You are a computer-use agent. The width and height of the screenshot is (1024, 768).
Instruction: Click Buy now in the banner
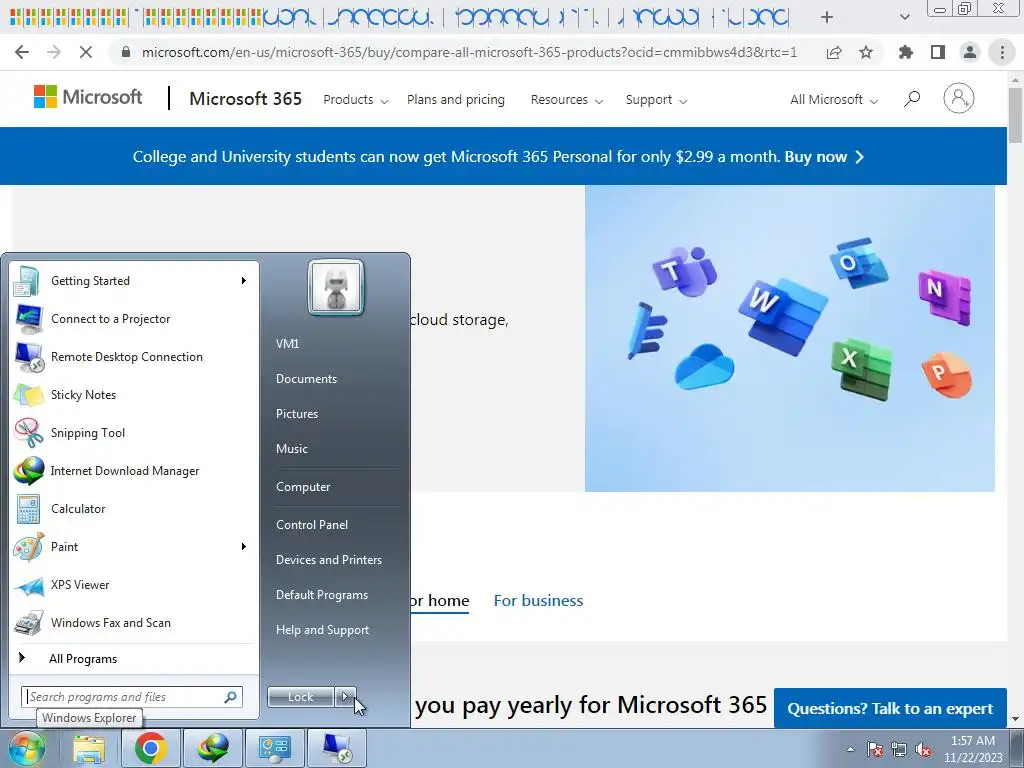(x=824, y=157)
